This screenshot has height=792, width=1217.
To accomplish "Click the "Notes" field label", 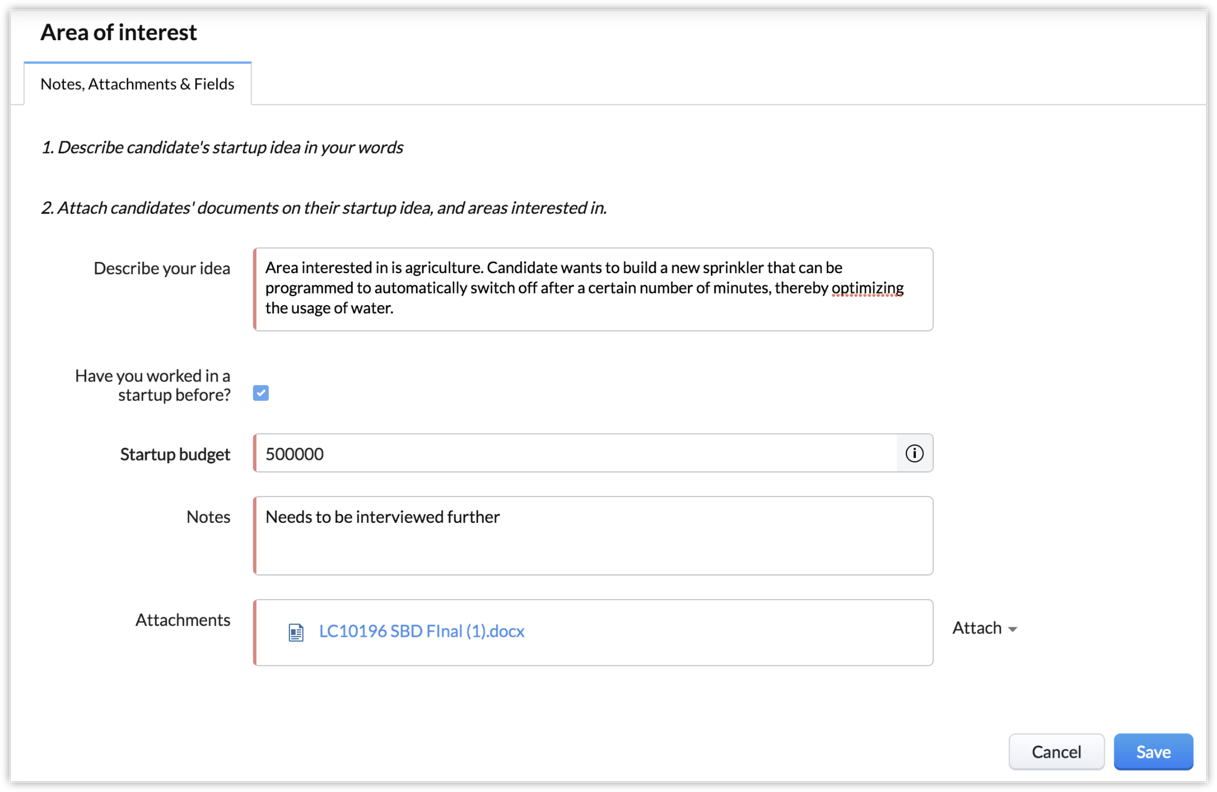I will click(208, 517).
